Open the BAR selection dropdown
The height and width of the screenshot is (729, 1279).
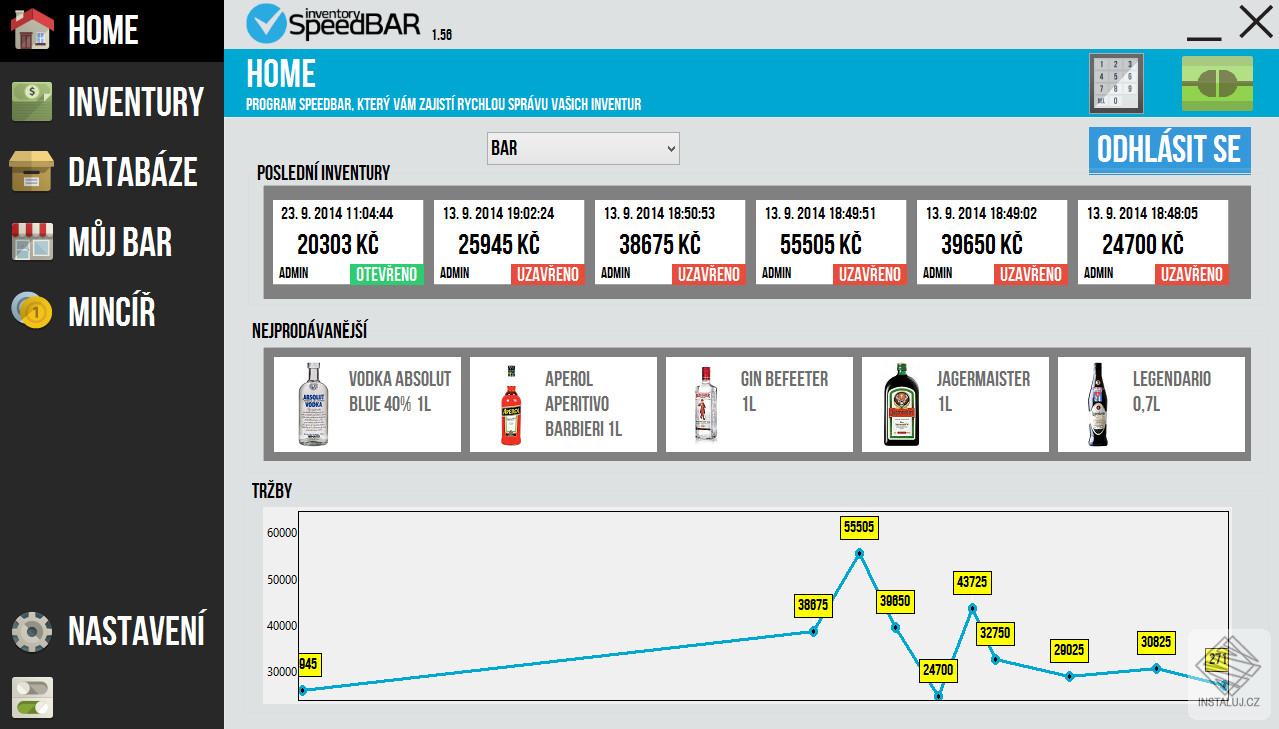[583, 147]
